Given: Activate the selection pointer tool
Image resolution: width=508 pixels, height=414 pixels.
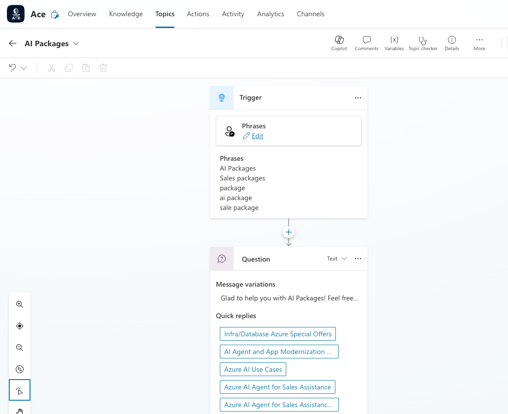Looking at the screenshot, I should pos(20,390).
